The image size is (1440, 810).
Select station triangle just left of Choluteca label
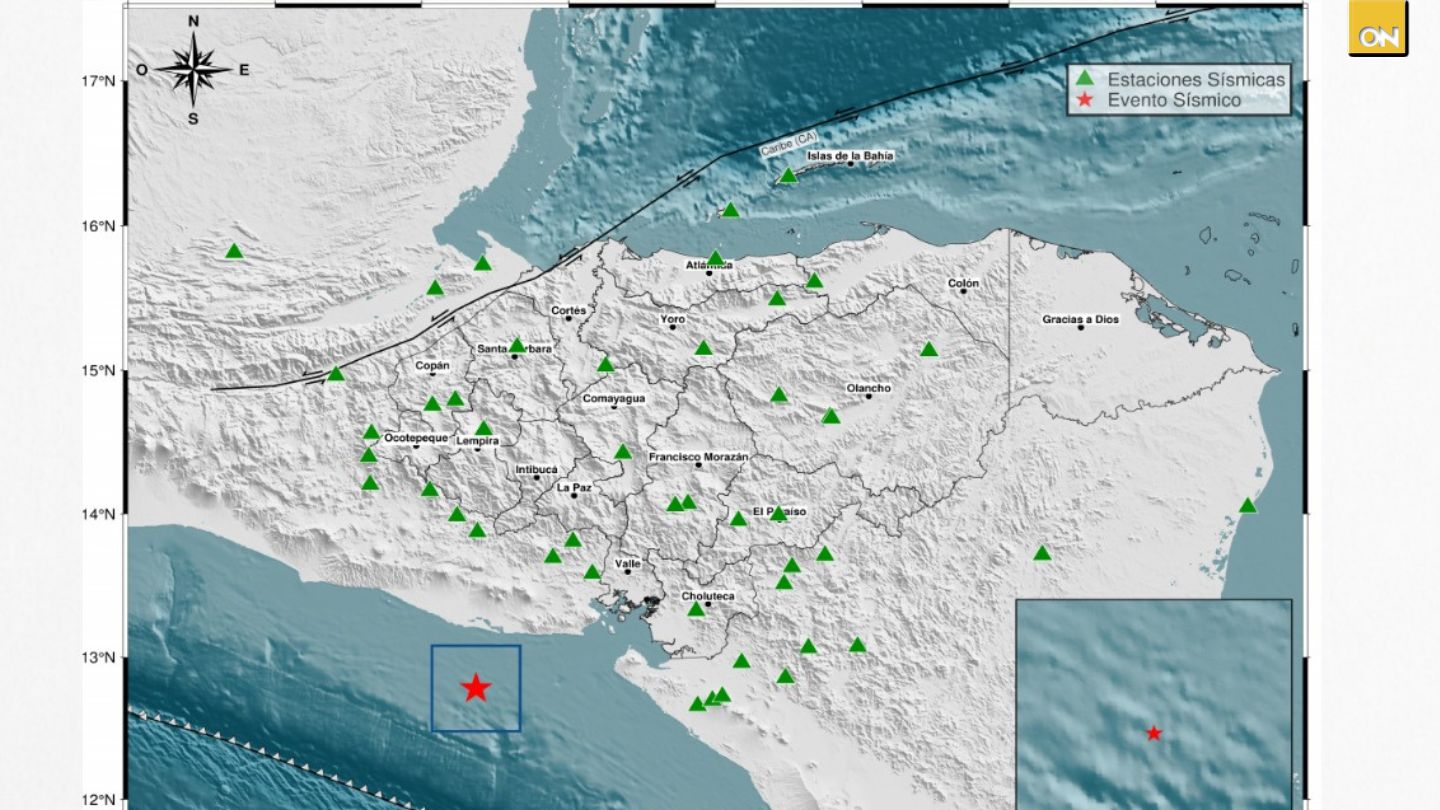[696, 608]
